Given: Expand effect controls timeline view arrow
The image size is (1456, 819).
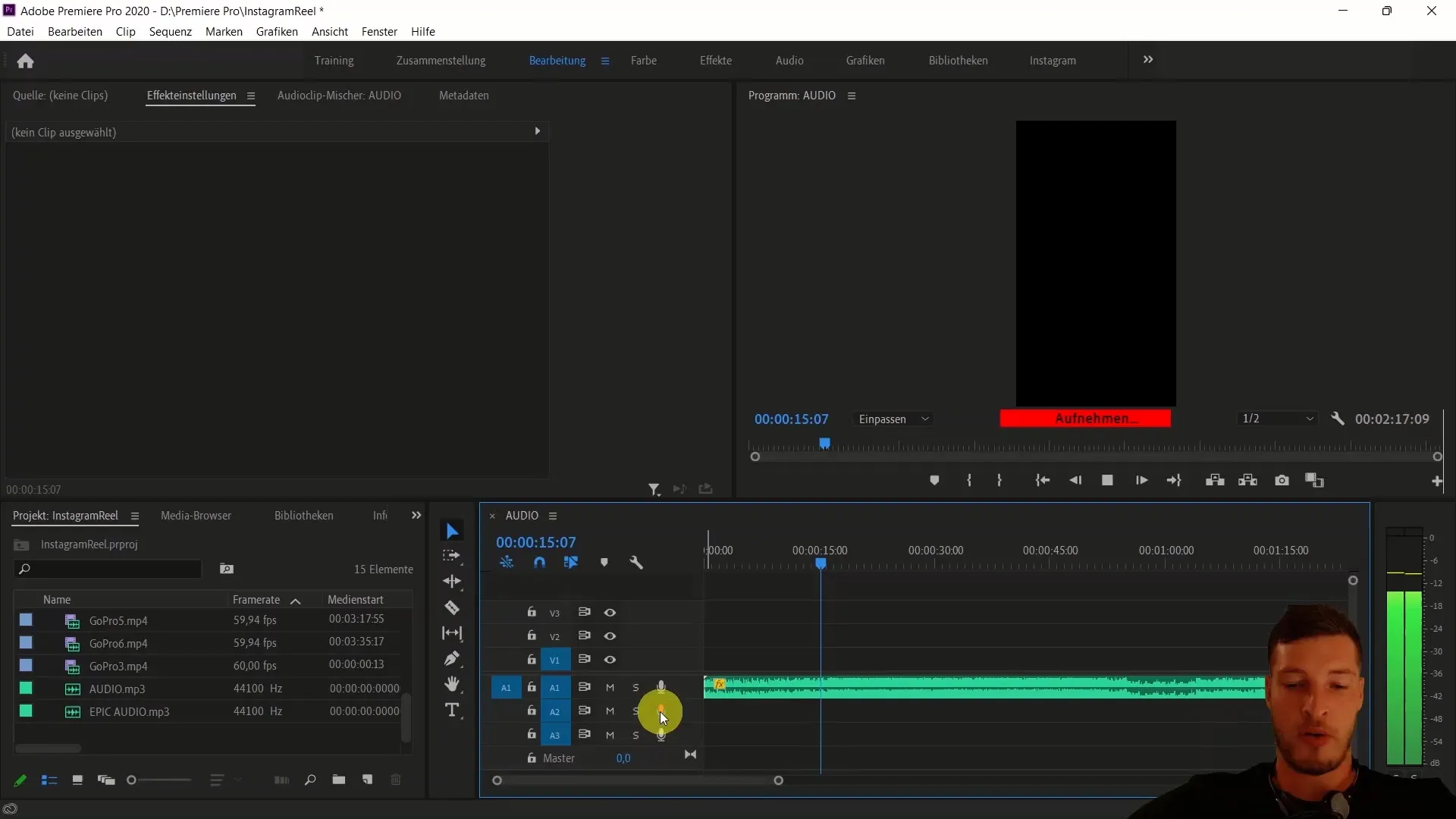Looking at the screenshot, I should click(x=538, y=131).
